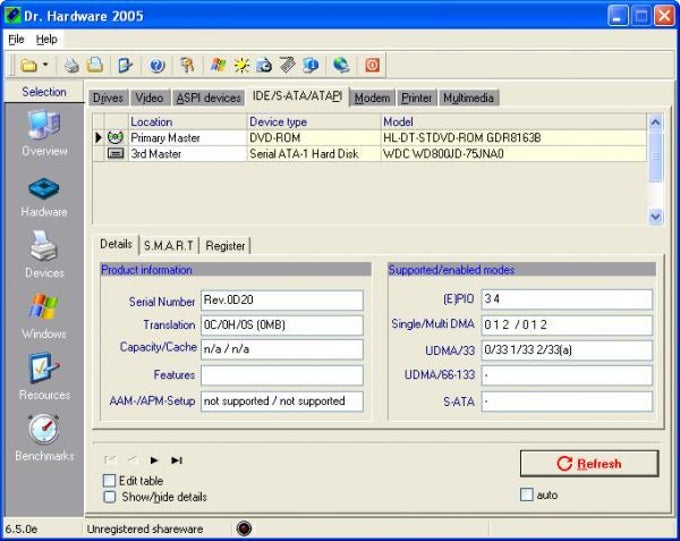Image resolution: width=680 pixels, height=541 pixels.
Task: Click the Single/Multi DMA field
Action: [x=567, y=325]
